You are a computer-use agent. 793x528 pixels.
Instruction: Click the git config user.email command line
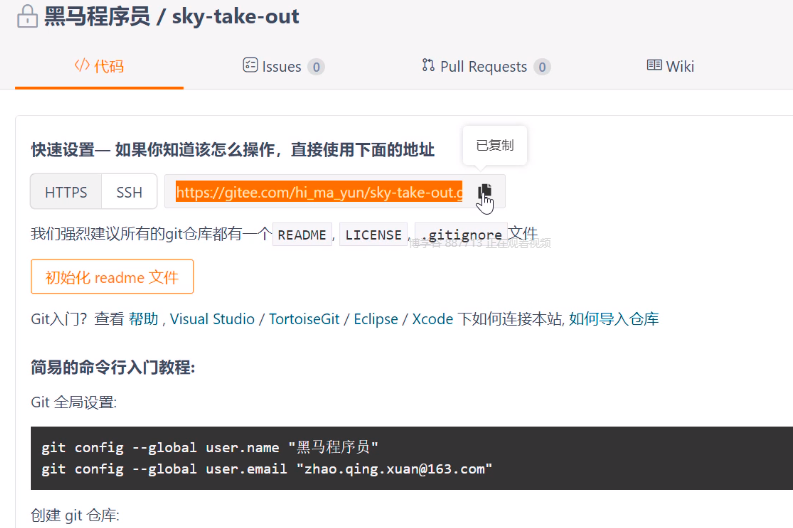(267, 469)
